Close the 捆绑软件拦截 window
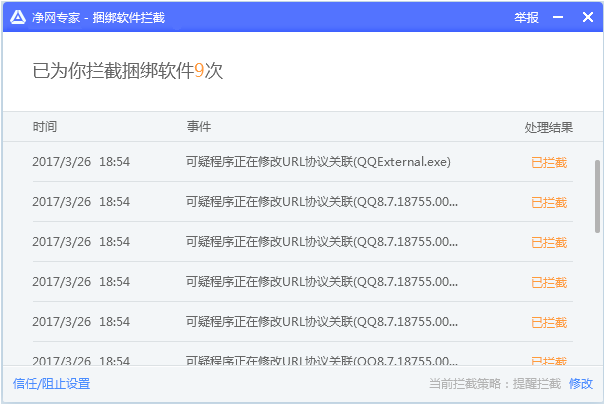Image resolution: width=606 pixels, height=404 pixels. 587,17
